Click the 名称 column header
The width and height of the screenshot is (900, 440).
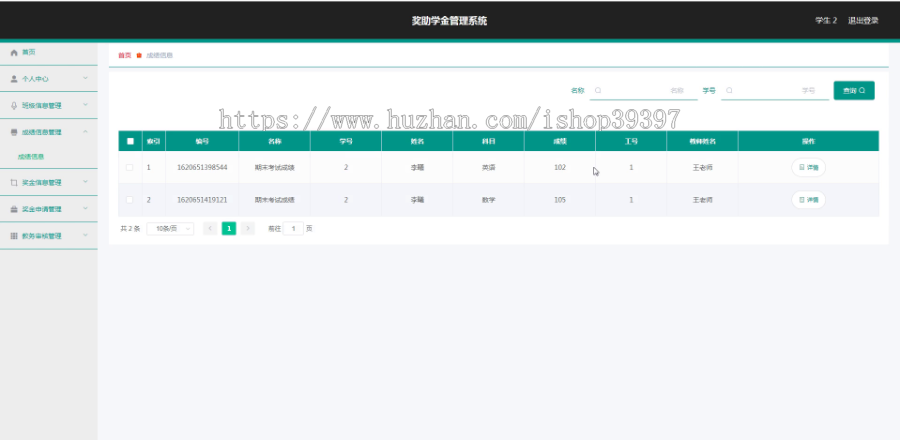(x=274, y=141)
